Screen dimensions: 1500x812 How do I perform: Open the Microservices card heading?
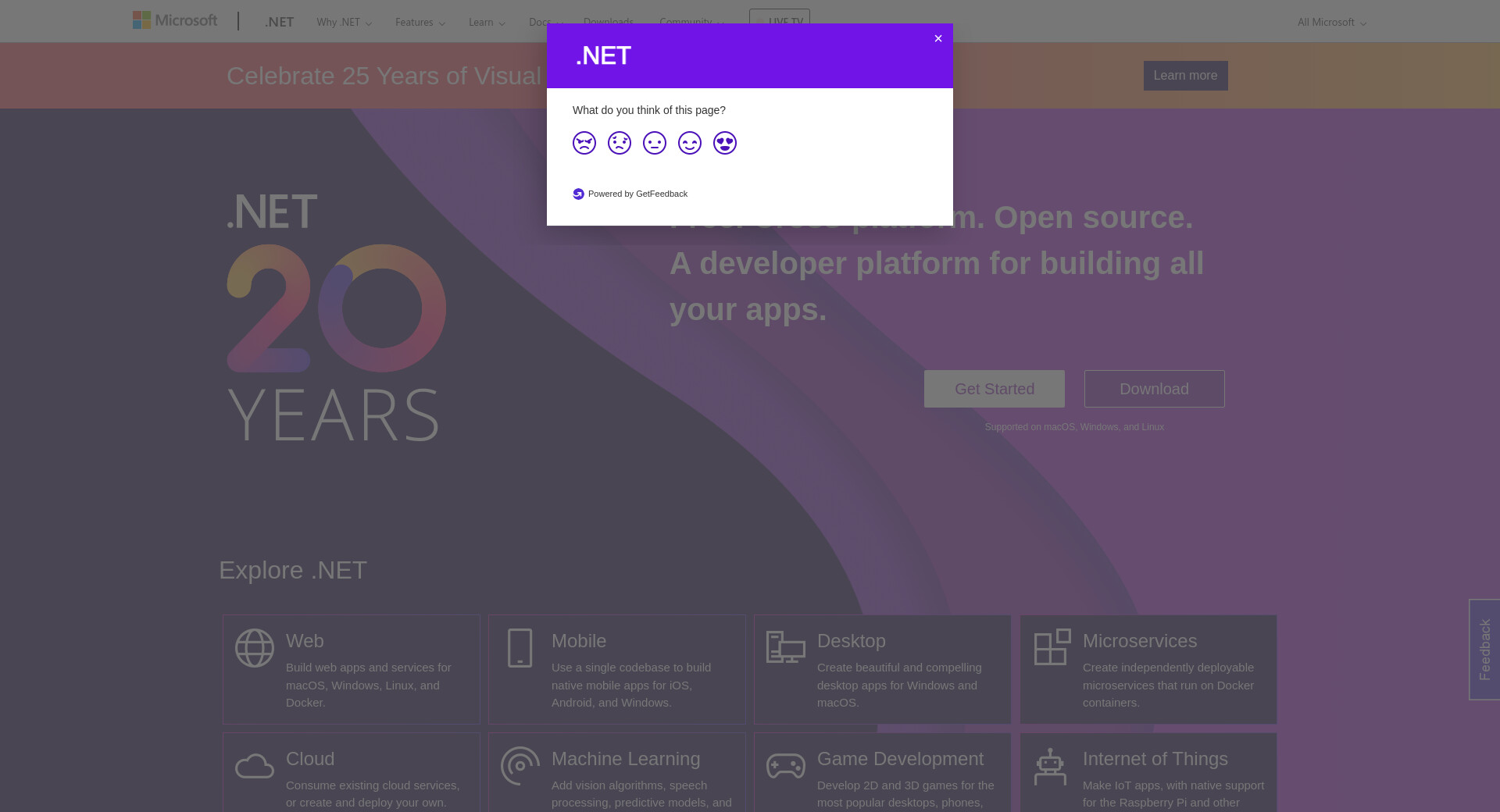[x=1140, y=641]
